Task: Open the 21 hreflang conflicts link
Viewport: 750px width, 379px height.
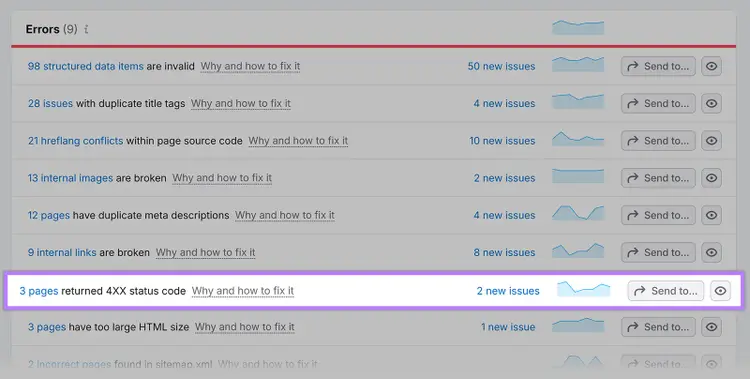Action: (x=76, y=141)
